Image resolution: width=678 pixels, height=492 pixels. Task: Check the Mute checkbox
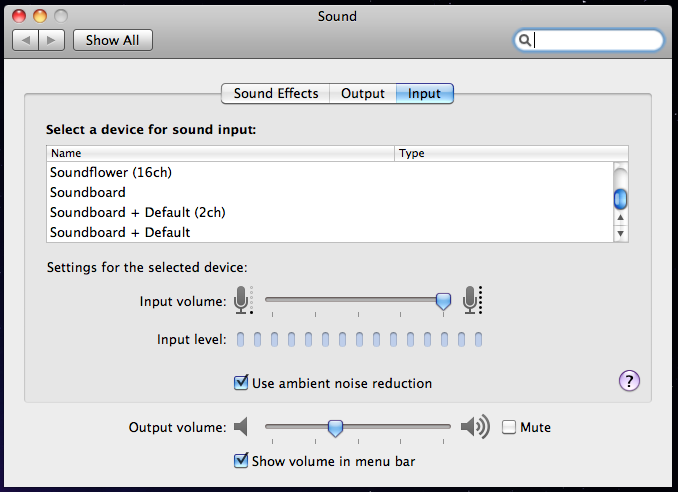click(x=509, y=427)
